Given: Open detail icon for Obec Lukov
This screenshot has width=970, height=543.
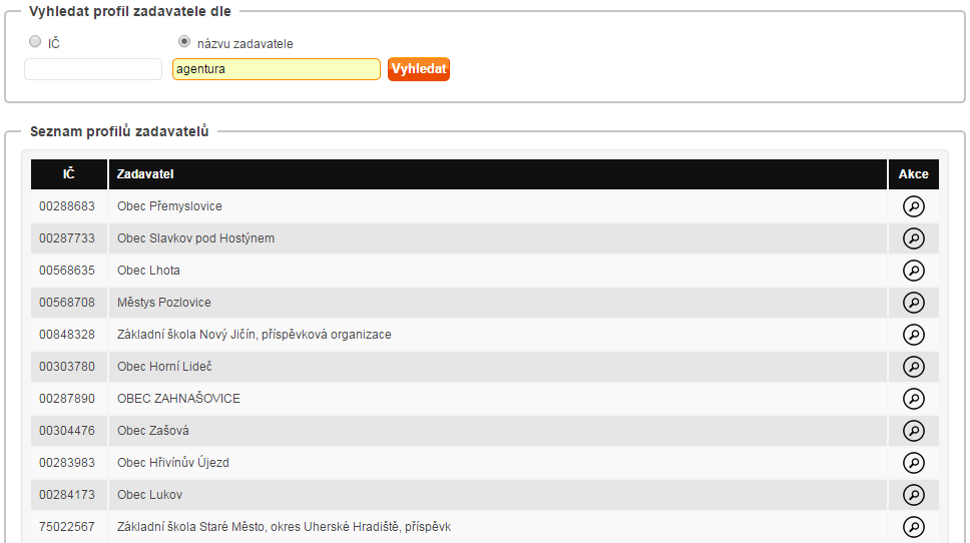Looking at the screenshot, I should (x=913, y=495).
